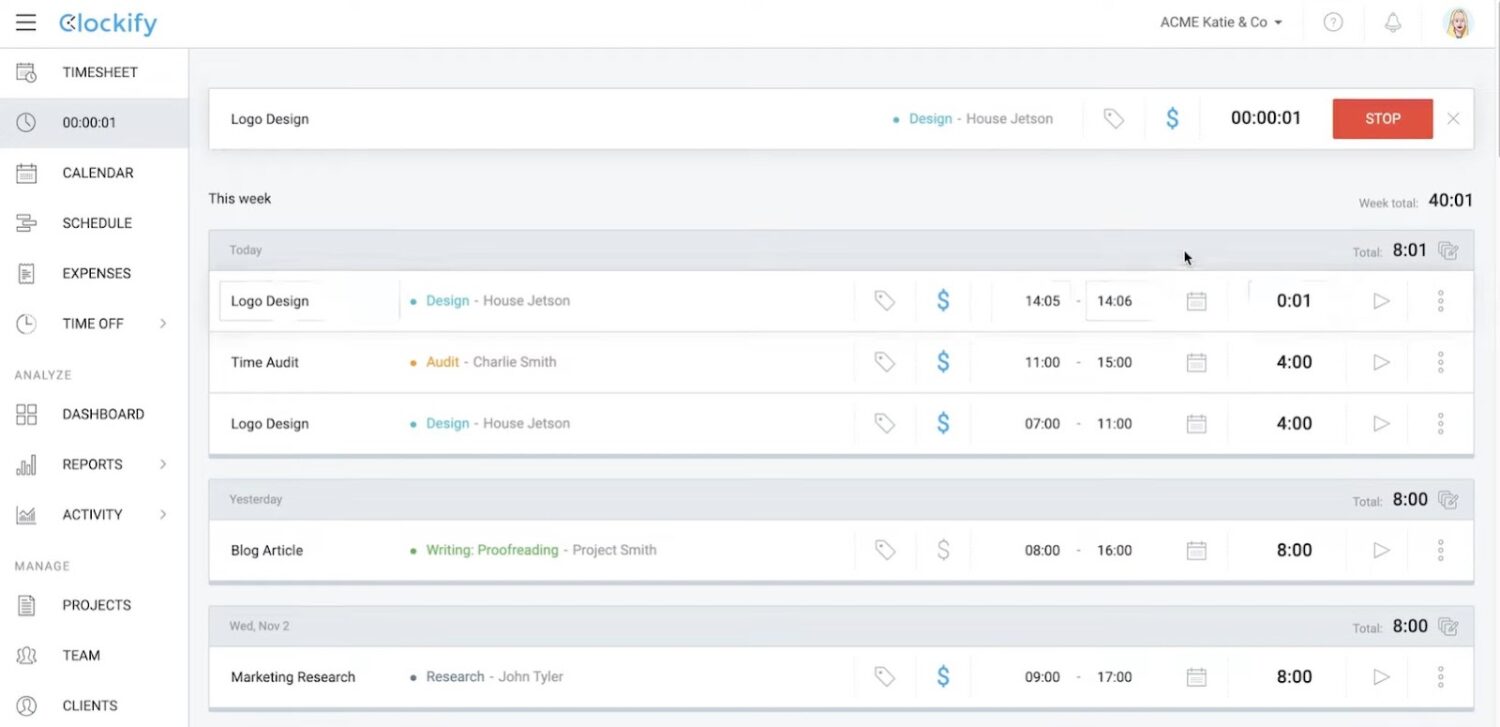Open your profile avatar menu
The height and width of the screenshot is (727, 1500).
pyautogui.click(x=1458, y=22)
